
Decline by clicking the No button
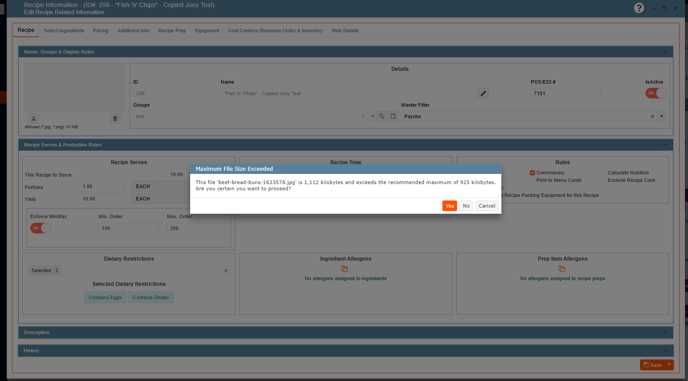pyautogui.click(x=466, y=206)
